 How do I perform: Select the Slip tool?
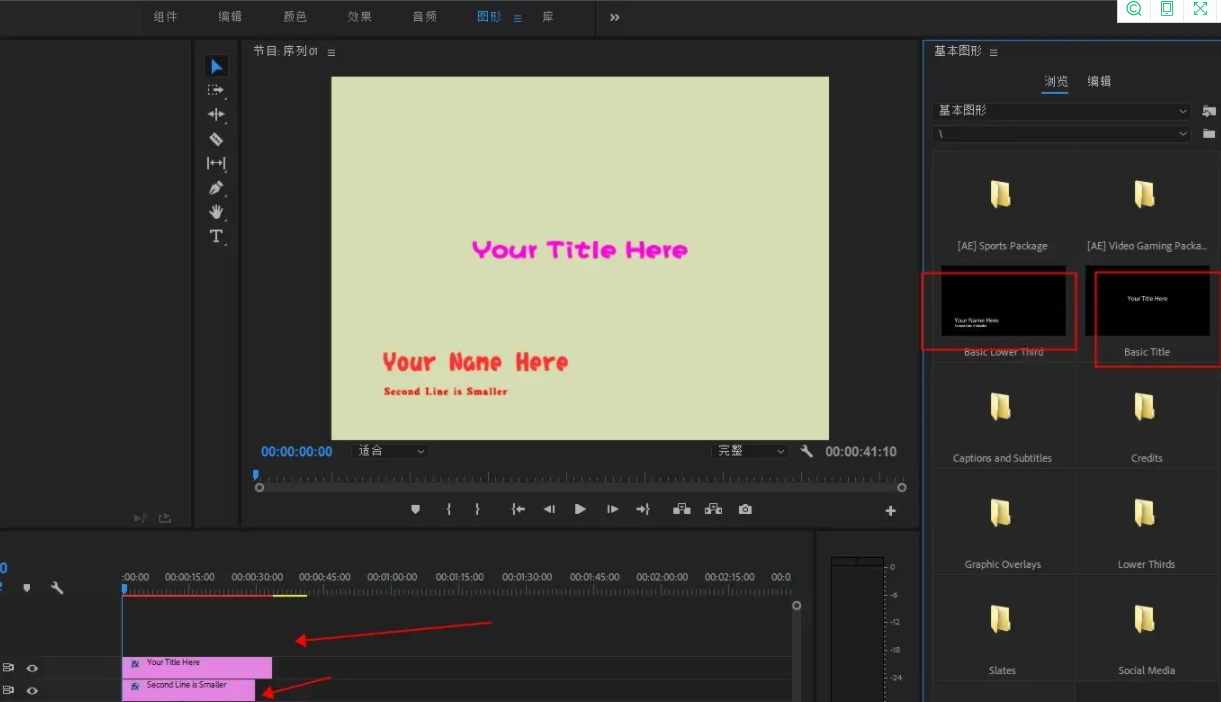(x=216, y=163)
